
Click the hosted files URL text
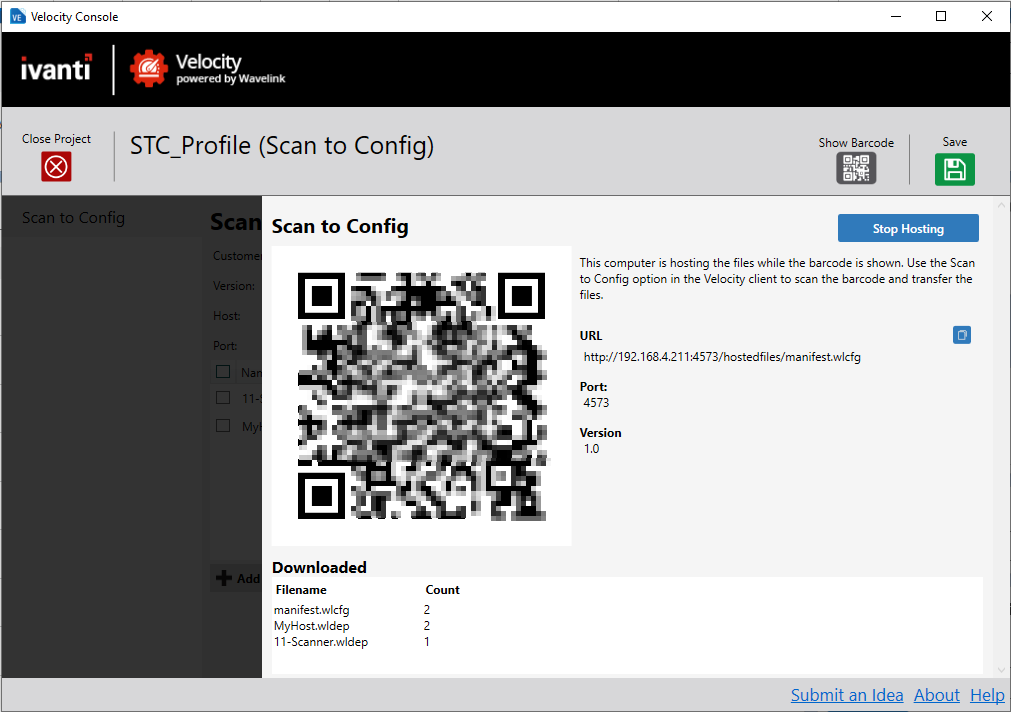tap(720, 357)
